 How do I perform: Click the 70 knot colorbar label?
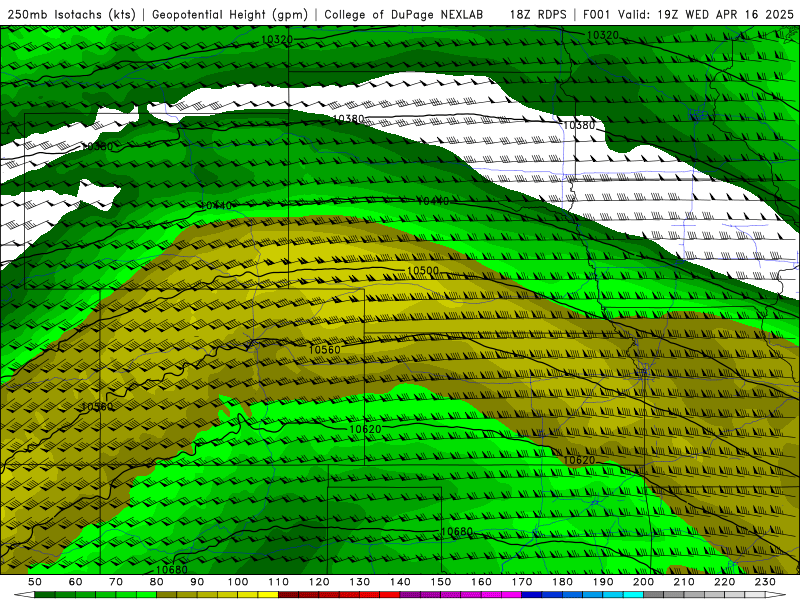[116, 582]
